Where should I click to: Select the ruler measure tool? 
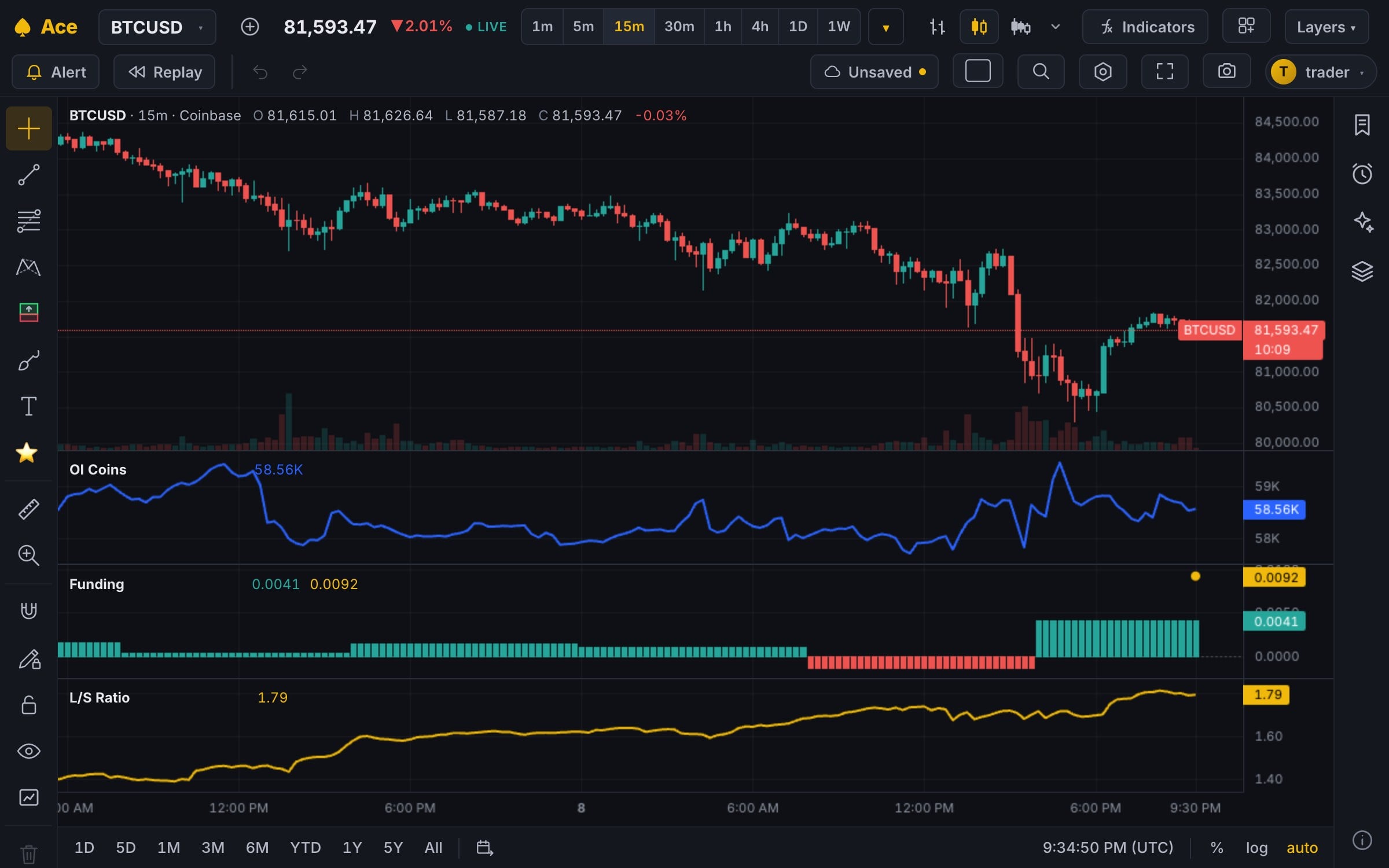pos(28,509)
